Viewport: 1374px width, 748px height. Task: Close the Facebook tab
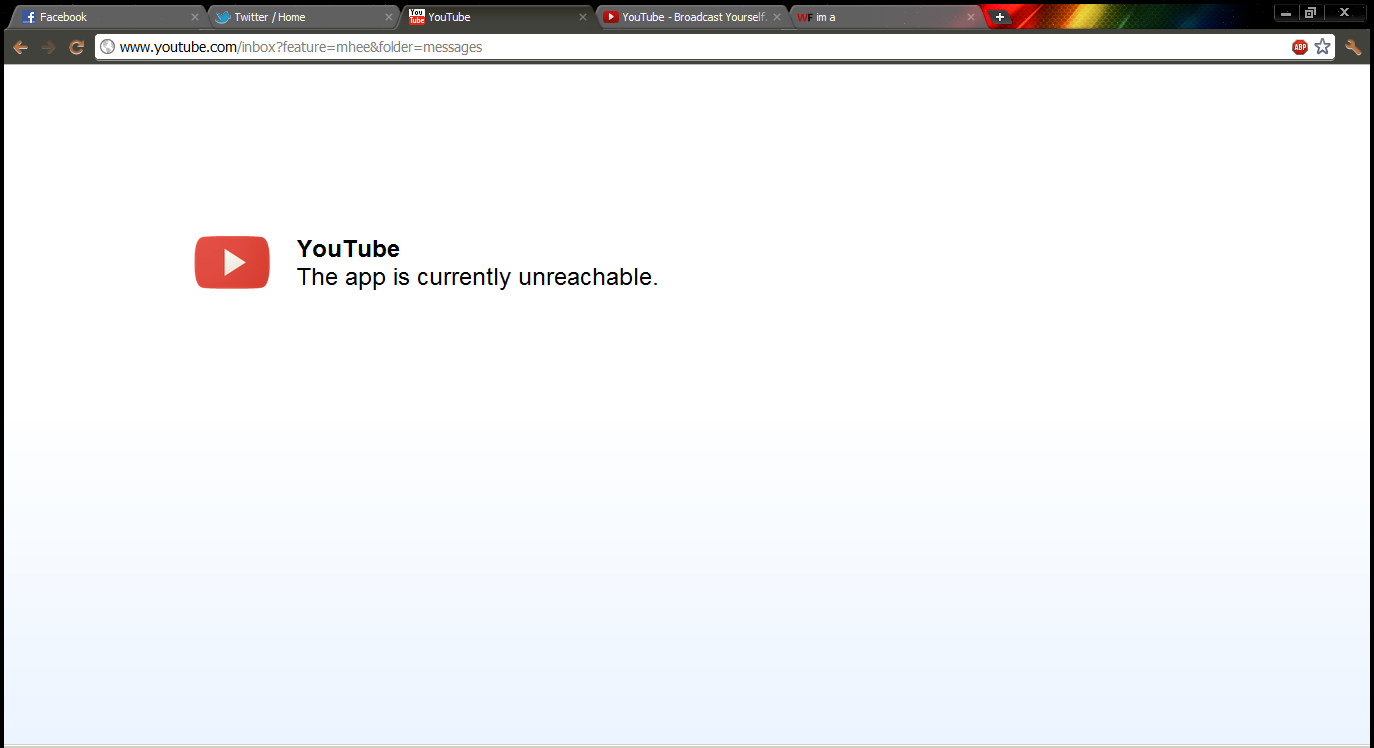(195, 17)
